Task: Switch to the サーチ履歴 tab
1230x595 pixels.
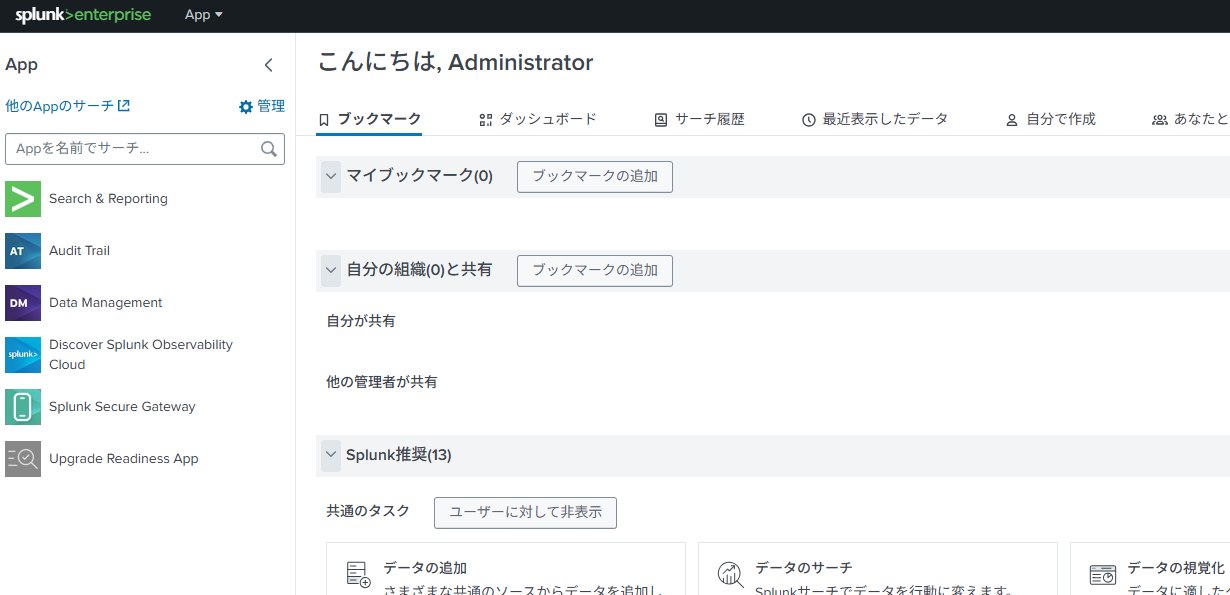Action: coord(699,119)
